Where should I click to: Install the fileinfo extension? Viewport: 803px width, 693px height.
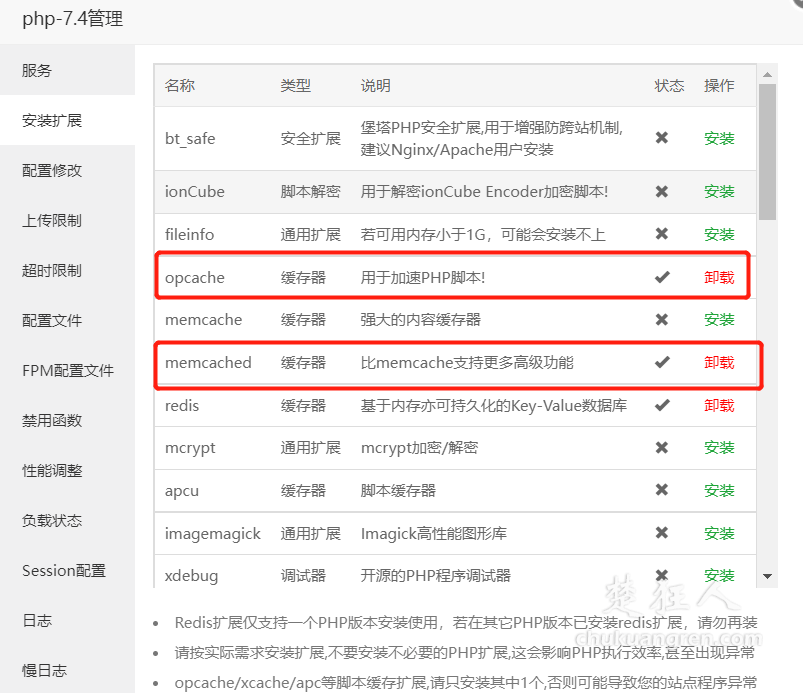coord(719,234)
